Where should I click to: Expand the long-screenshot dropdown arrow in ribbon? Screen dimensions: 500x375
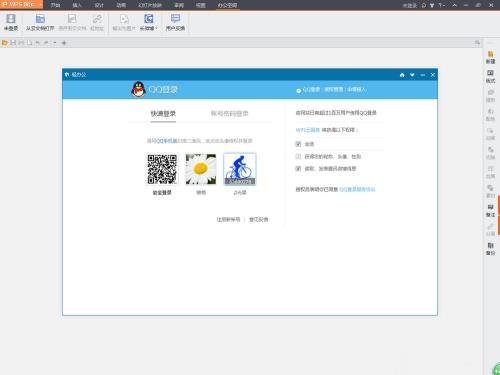pos(157,29)
